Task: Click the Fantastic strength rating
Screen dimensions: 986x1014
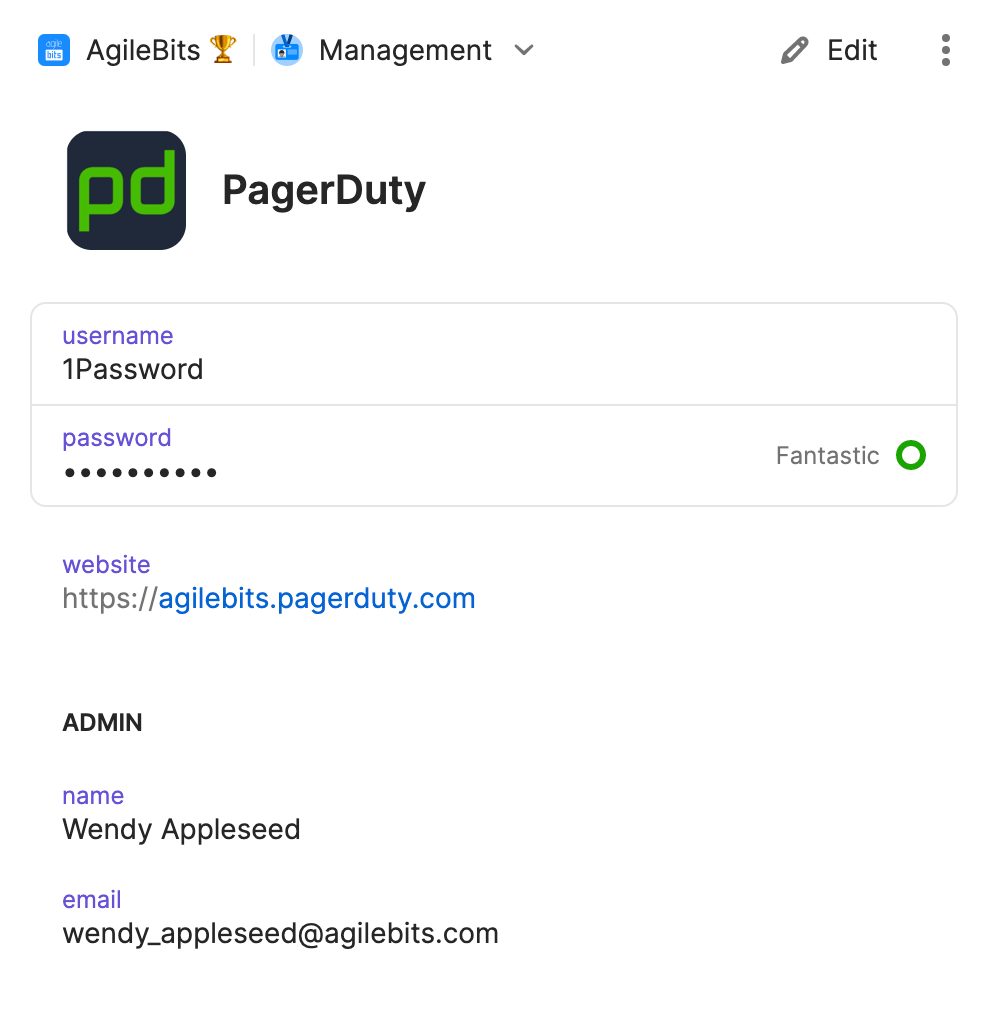Action: tap(827, 455)
